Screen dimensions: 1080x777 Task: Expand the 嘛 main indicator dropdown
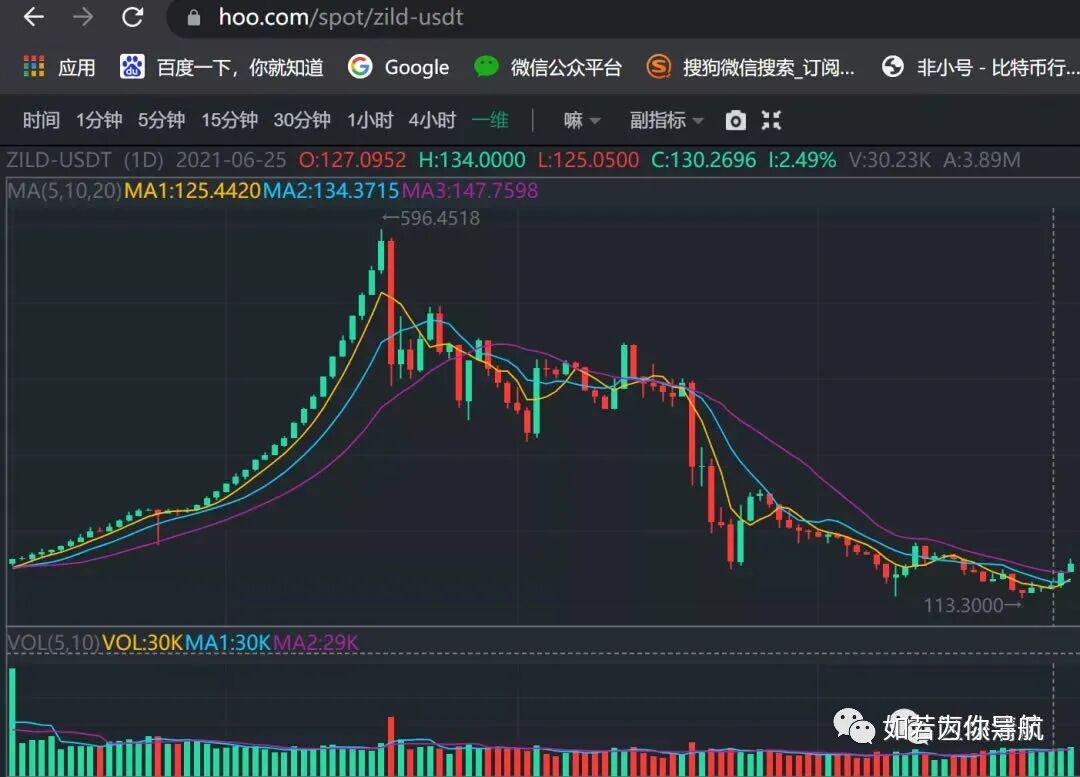582,121
